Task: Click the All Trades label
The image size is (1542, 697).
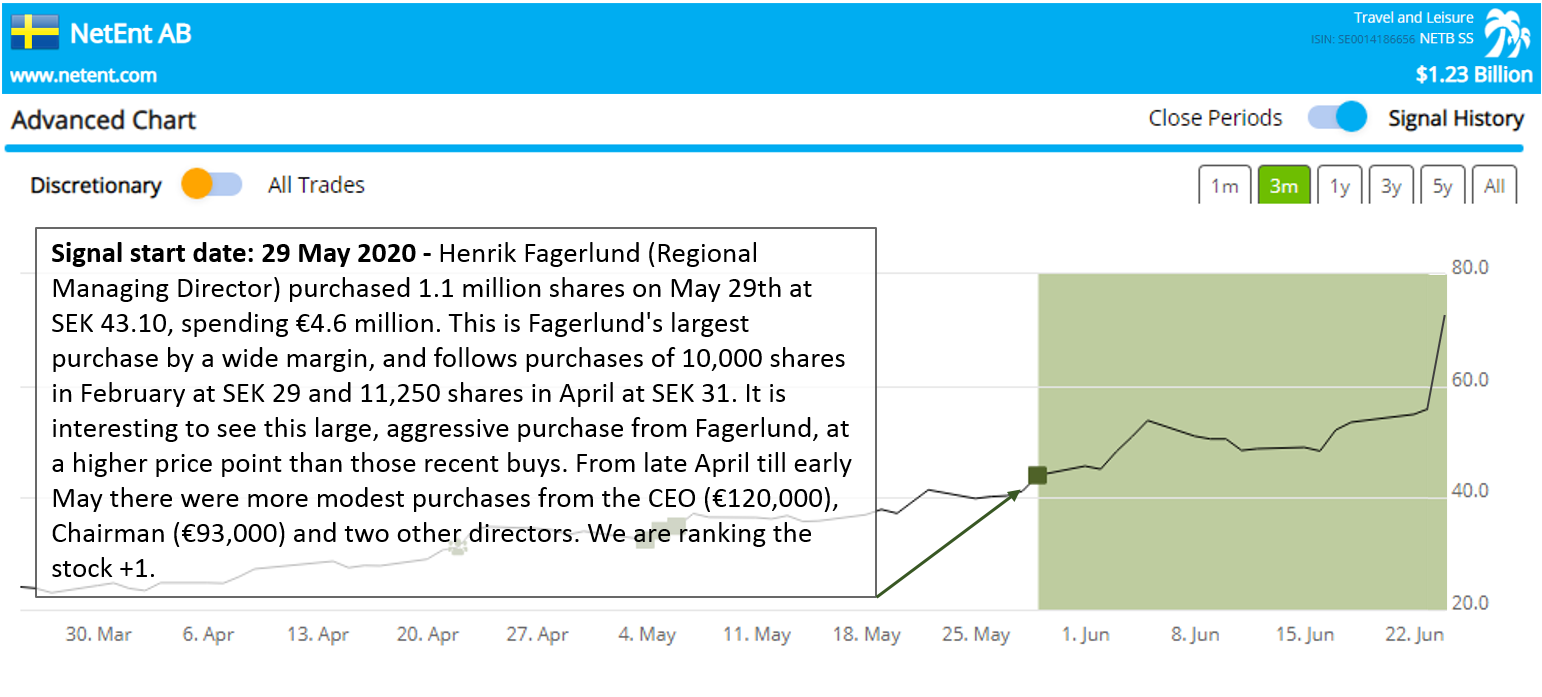Action: [x=316, y=185]
